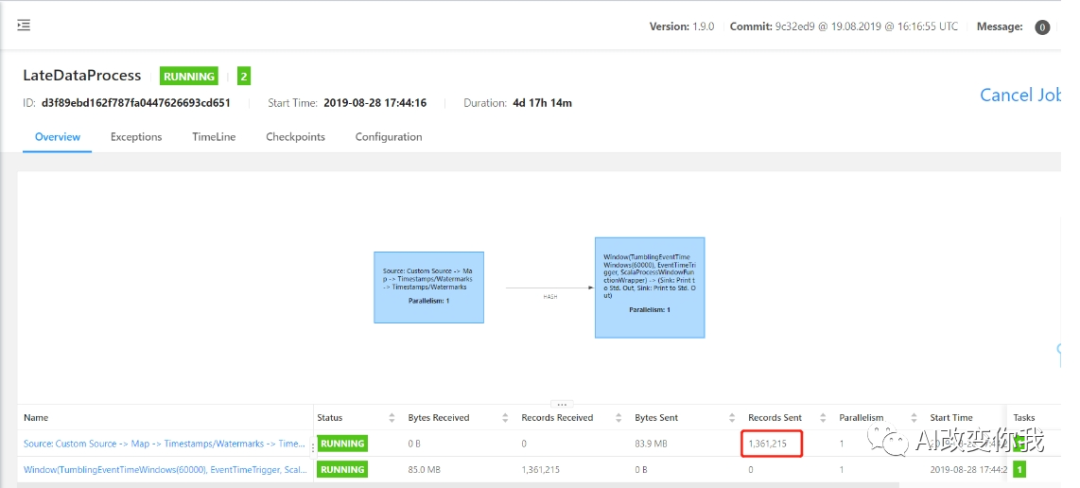Click the green task count badge beside RUNNING

[x=244, y=76]
